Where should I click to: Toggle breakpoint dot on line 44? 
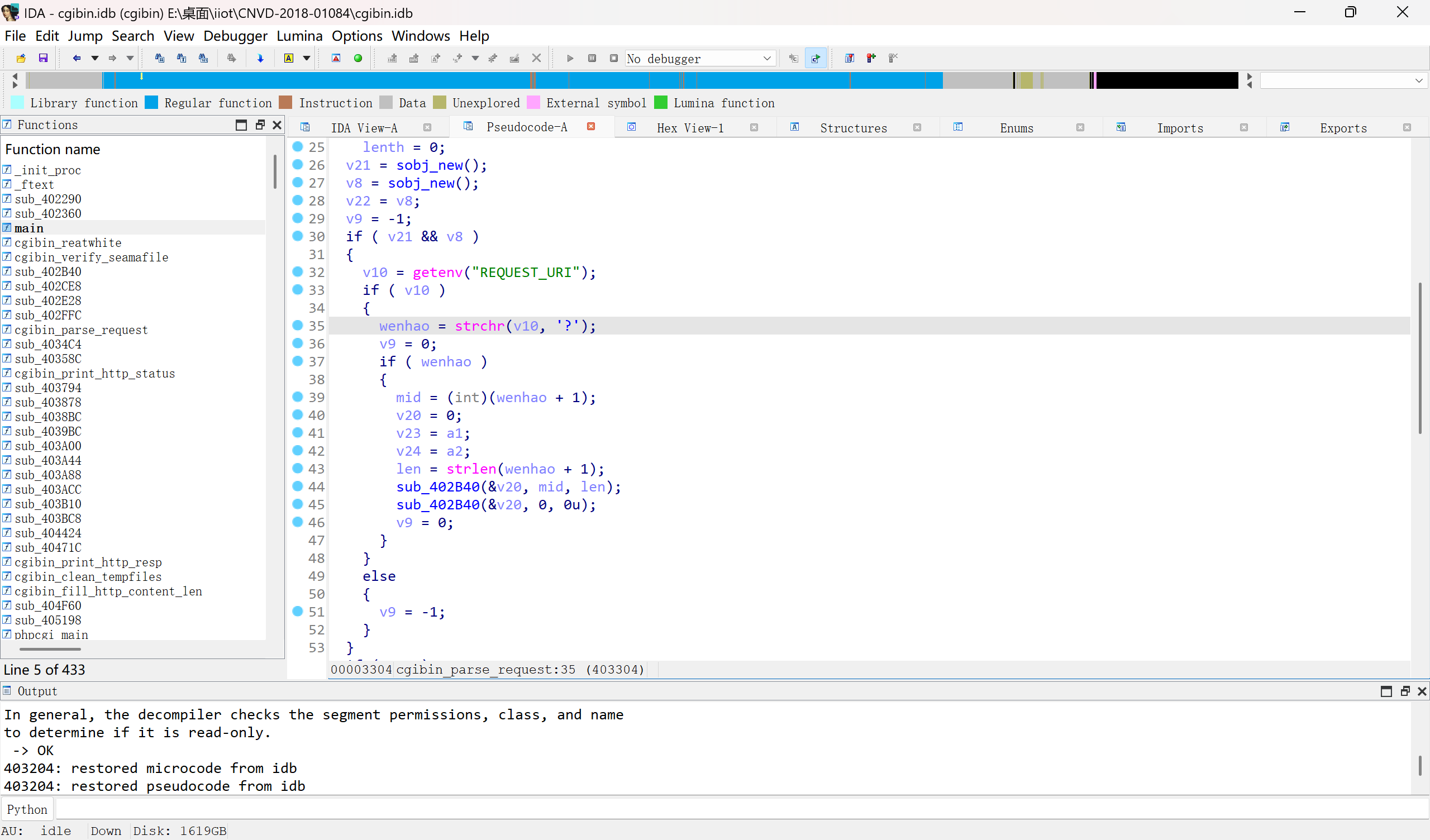tap(297, 486)
